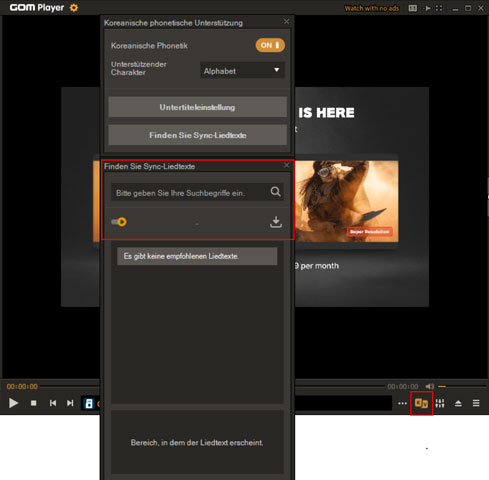Open the equalizer control panel icon
The width and height of the screenshot is (489, 480).
point(440,403)
